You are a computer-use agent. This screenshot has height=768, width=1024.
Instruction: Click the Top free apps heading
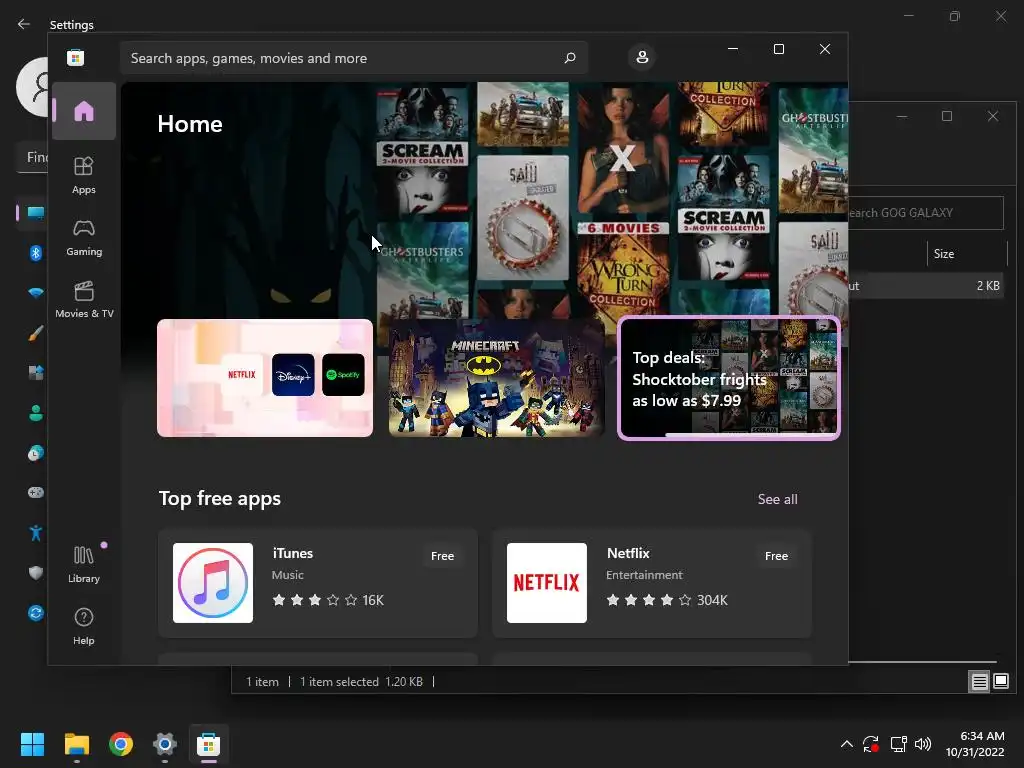[220, 498]
